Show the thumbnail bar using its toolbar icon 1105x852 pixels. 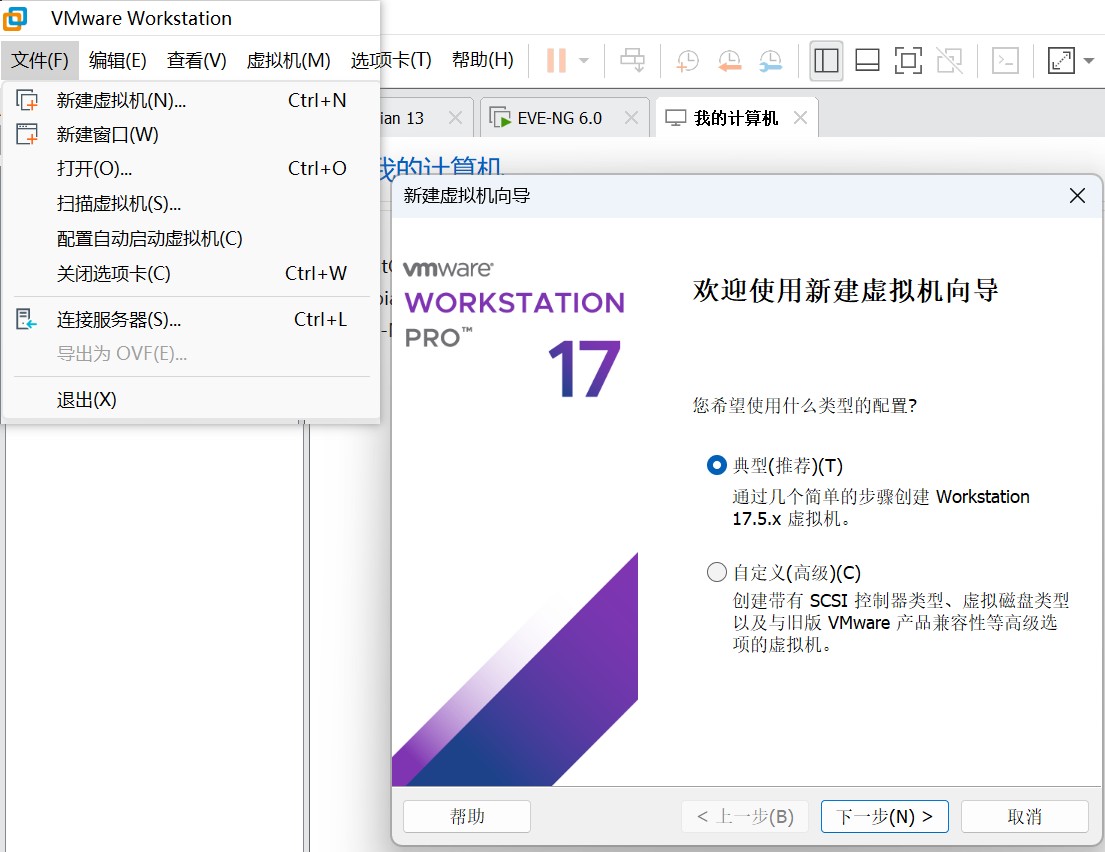pyautogui.click(x=866, y=60)
